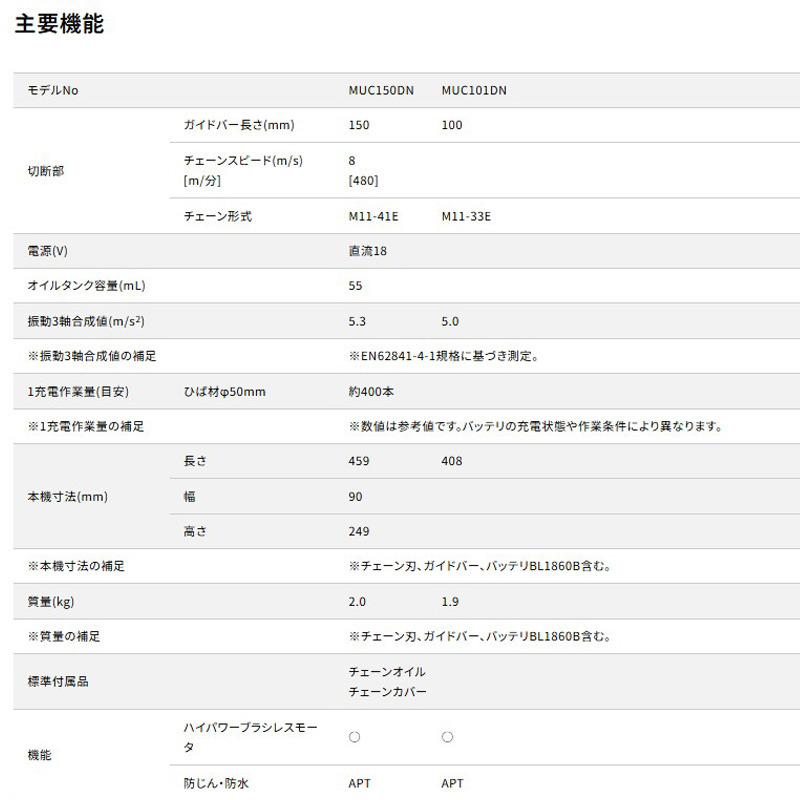Image resolution: width=800 pixels, height=800 pixels.
Task: Click the ひば材φ50mm label
Action: tap(225, 391)
